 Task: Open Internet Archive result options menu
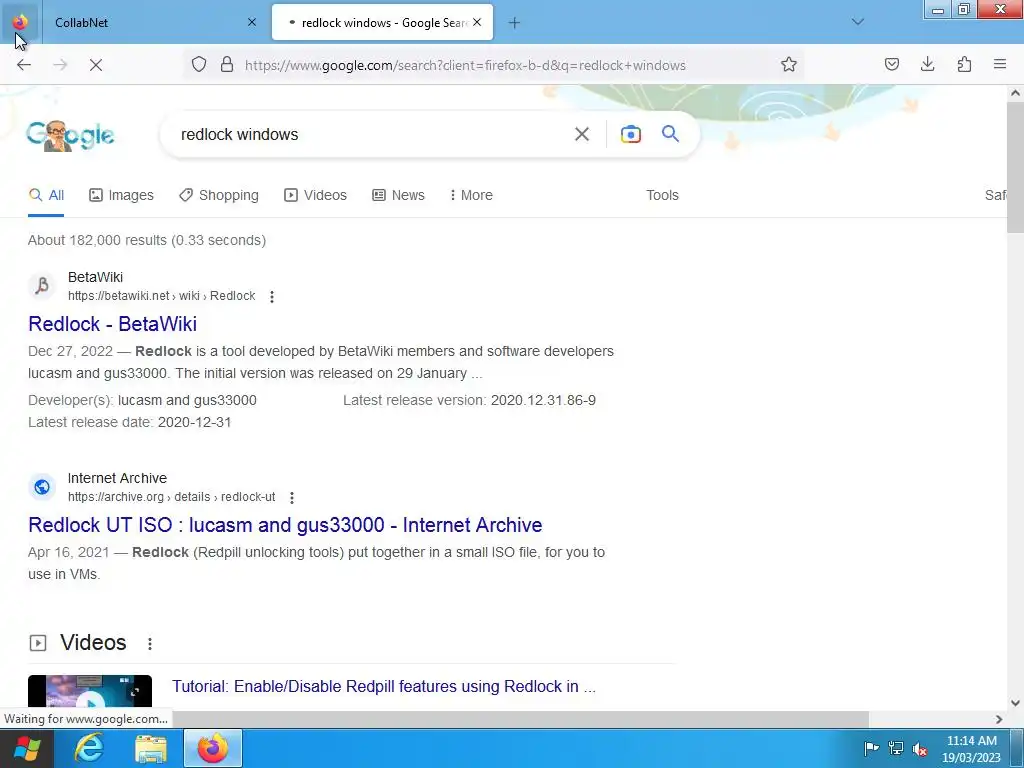pyautogui.click(x=292, y=498)
